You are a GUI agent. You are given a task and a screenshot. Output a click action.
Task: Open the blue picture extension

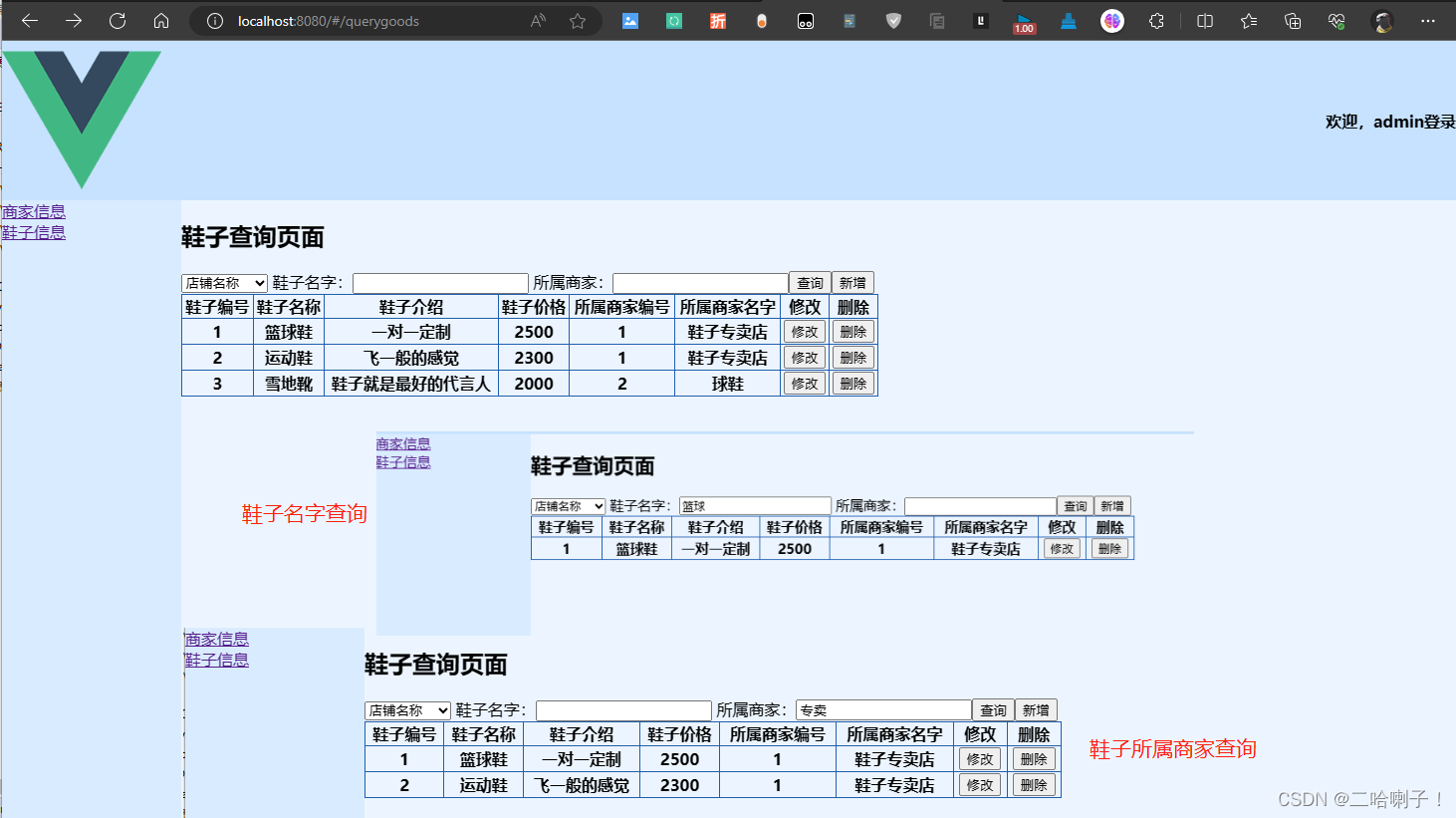point(630,21)
